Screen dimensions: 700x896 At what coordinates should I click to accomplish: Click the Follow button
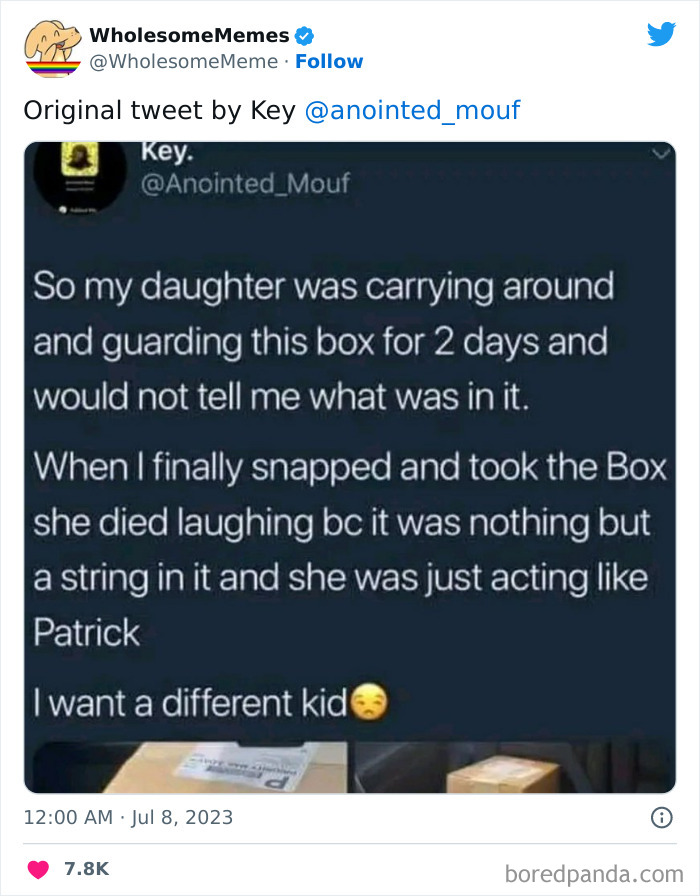[330, 62]
